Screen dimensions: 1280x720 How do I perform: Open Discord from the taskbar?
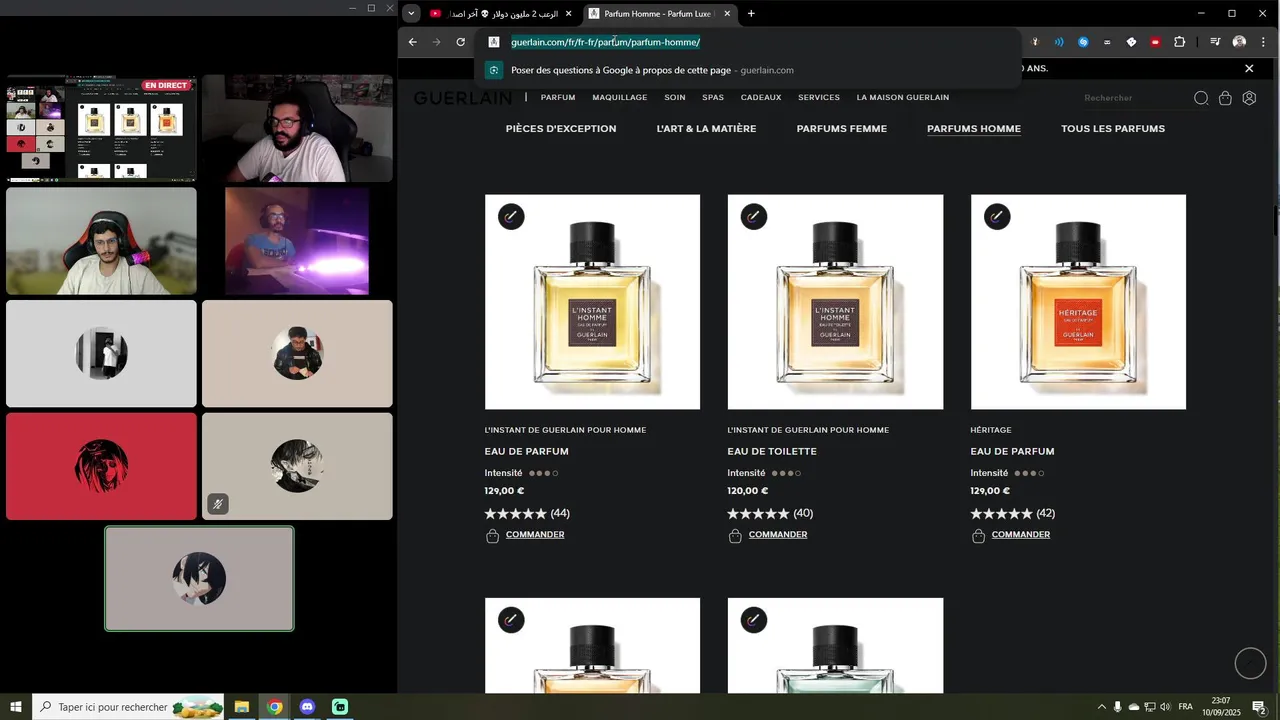point(307,707)
